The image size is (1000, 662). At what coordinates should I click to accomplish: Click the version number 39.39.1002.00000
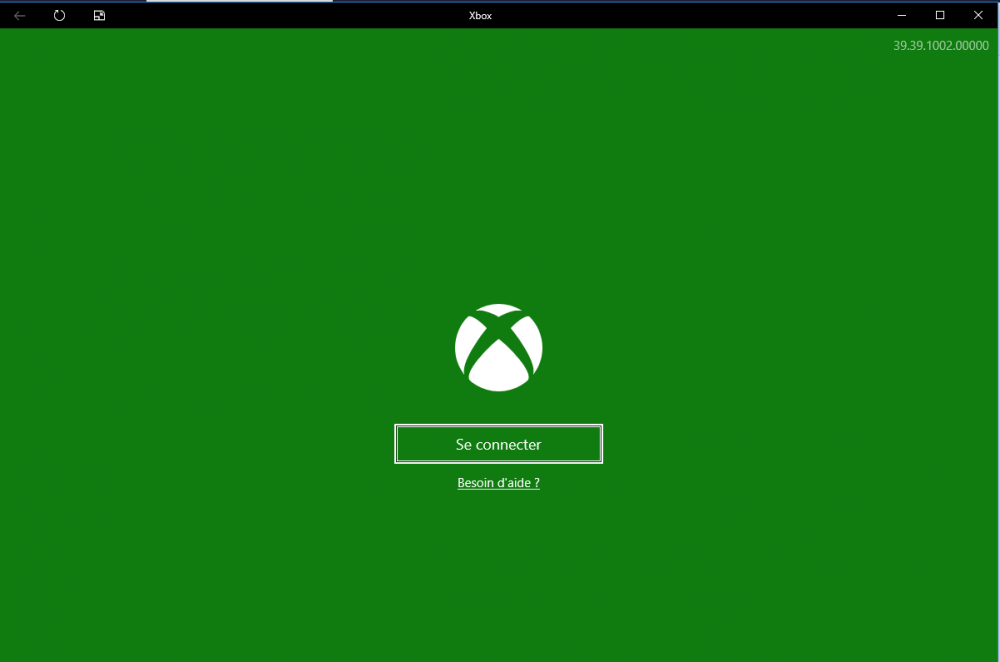tap(940, 46)
